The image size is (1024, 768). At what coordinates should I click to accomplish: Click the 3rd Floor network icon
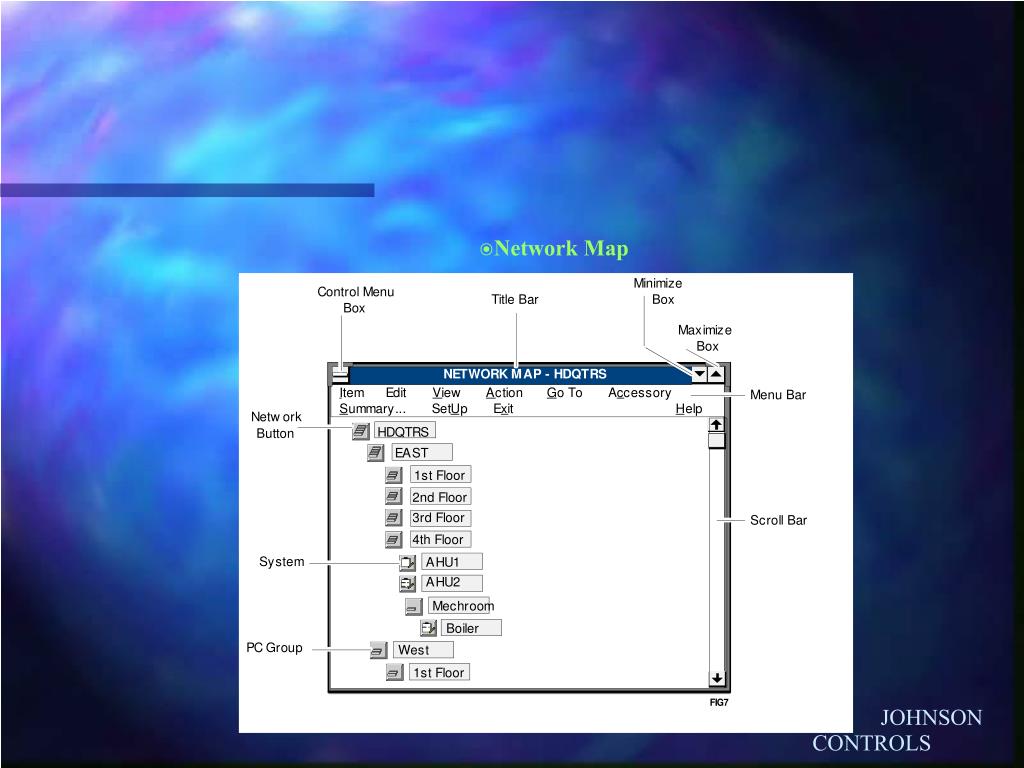(x=394, y=517)
